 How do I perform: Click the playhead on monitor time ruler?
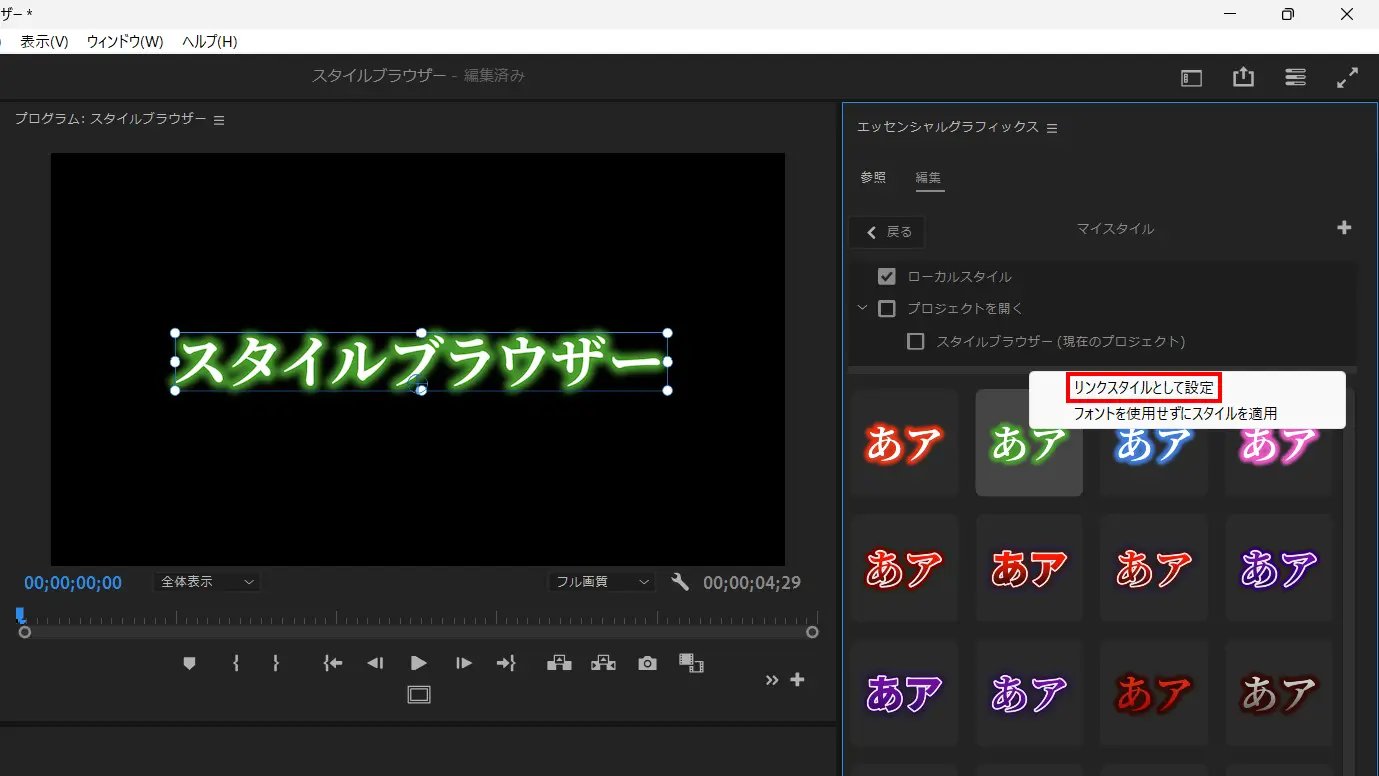click(20, 615)
